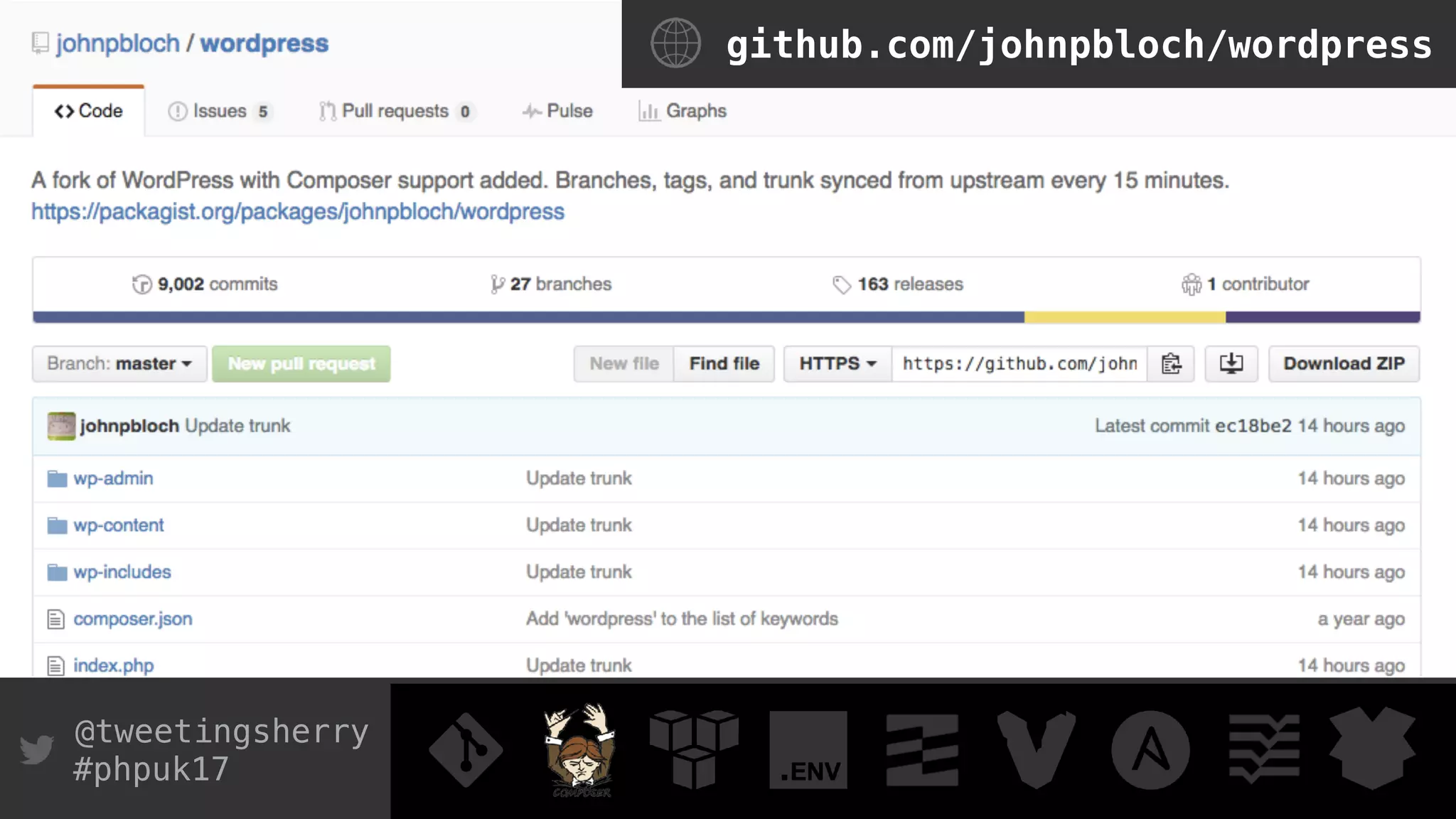Image resolution: width=1456 pixels, height=819 pixels.
Task: Click the index.php file icon
Action: 55,666
